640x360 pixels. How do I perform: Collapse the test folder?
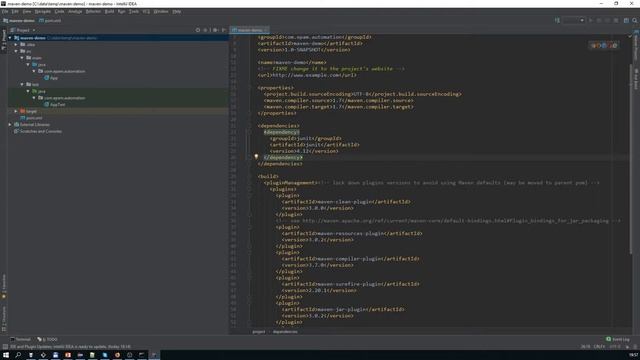(x=22, y=84)
